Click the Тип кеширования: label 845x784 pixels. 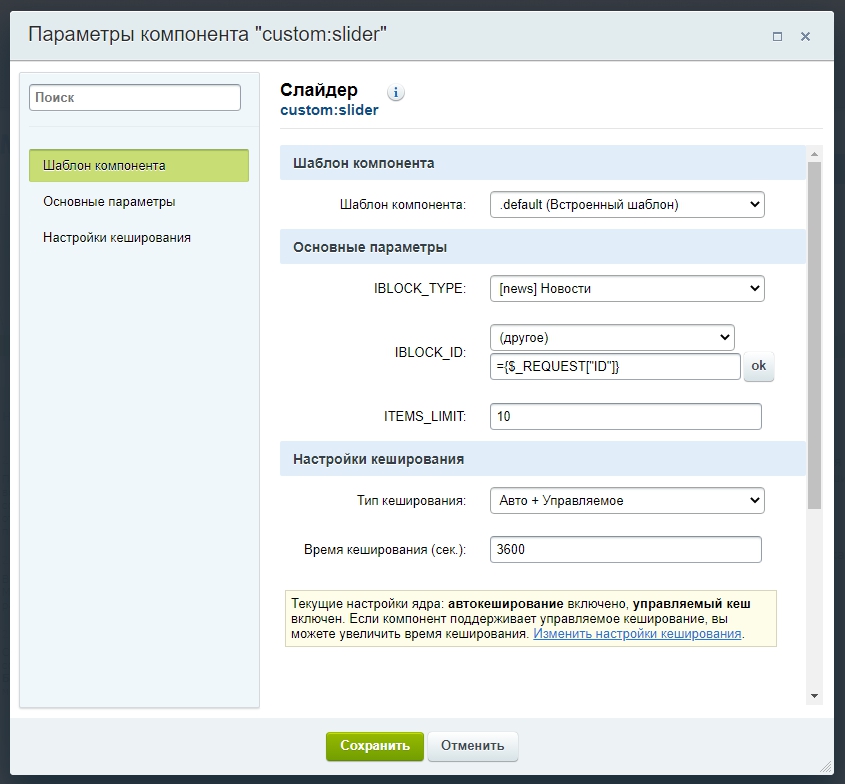coord(411,501)
